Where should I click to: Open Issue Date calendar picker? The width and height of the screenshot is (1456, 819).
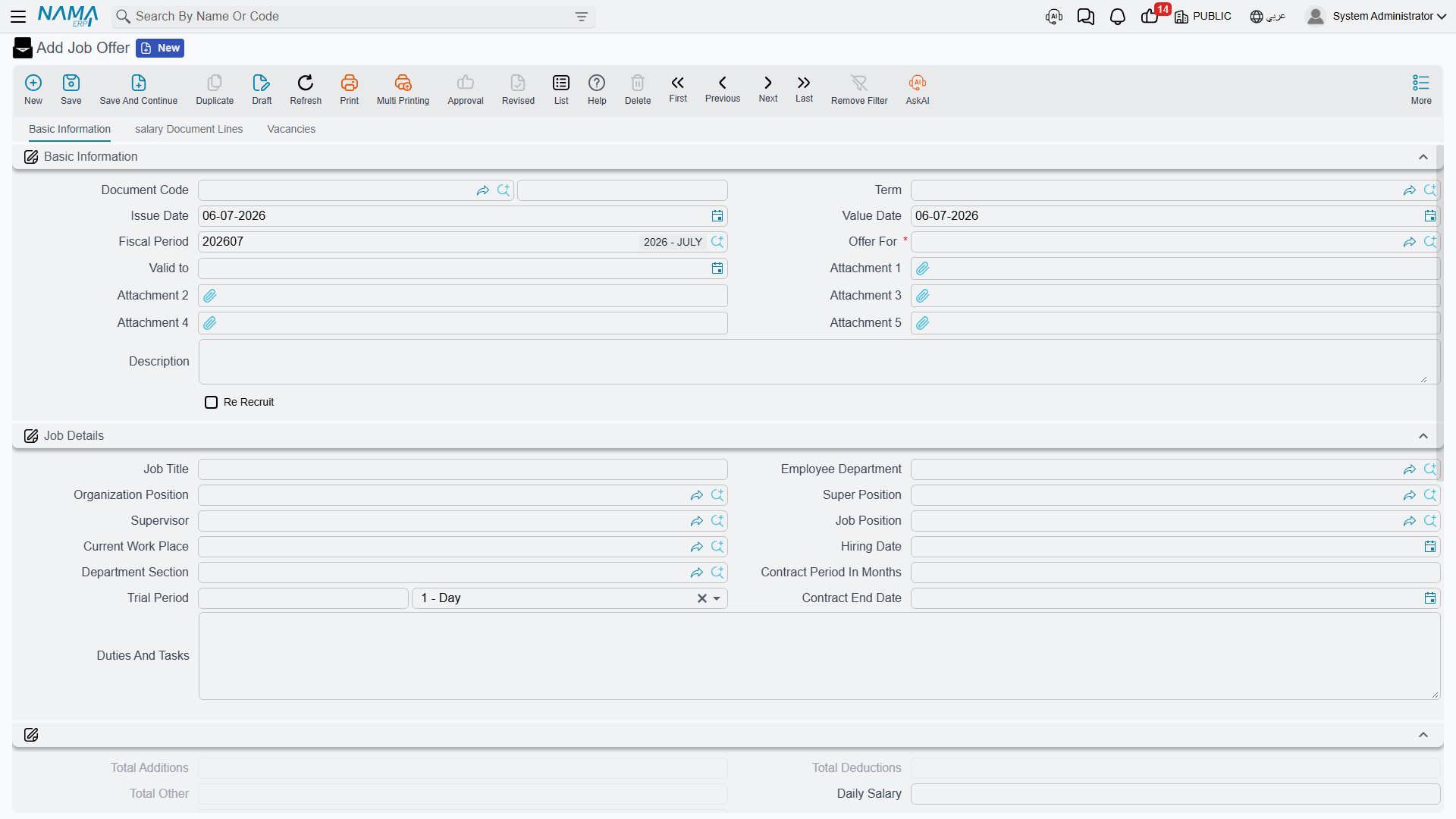coord(717,216)
